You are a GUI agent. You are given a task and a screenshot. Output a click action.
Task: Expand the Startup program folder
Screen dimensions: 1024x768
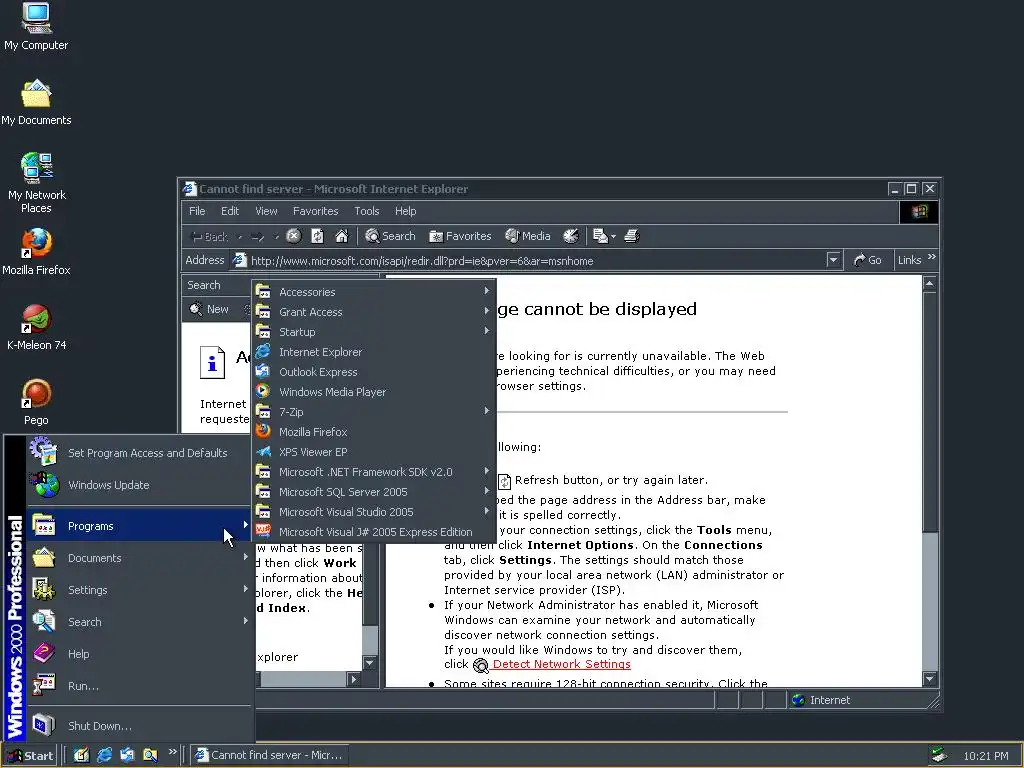coord(374,332)
